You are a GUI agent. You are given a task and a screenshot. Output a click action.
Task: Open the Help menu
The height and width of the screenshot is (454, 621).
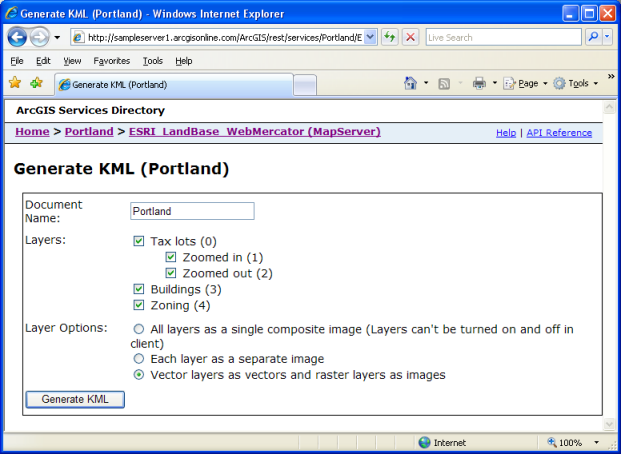[184, 61]
